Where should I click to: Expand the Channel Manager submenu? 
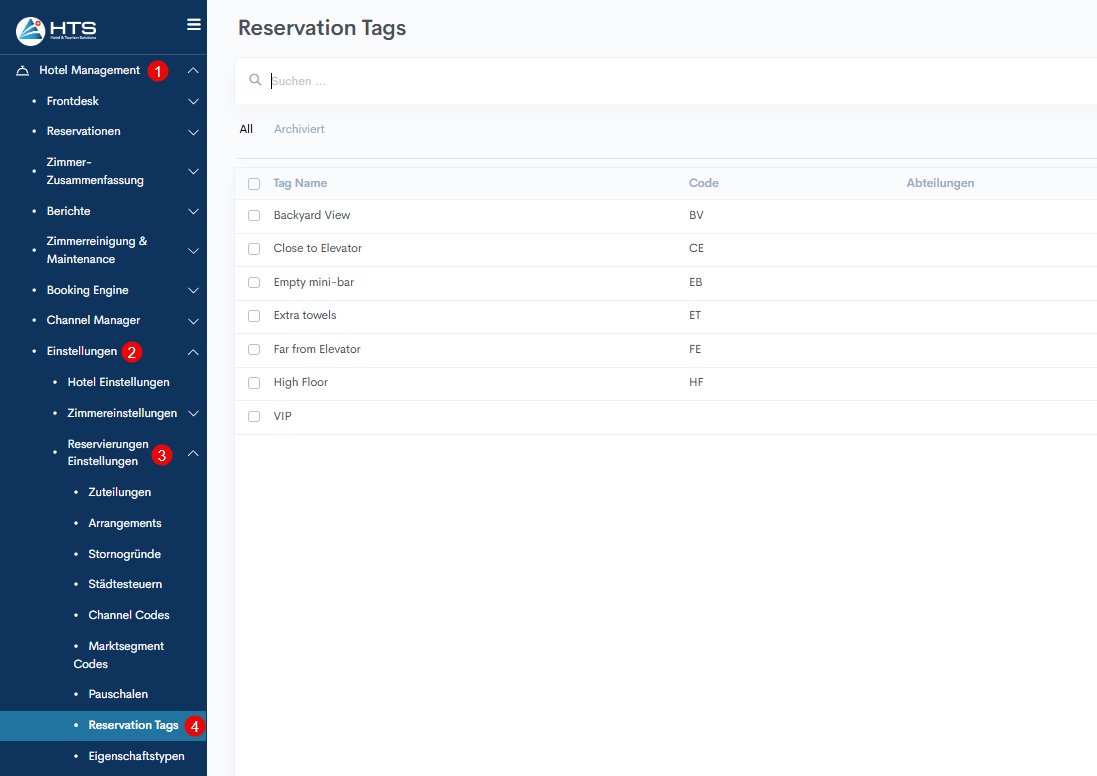click(x=194, y=321)
